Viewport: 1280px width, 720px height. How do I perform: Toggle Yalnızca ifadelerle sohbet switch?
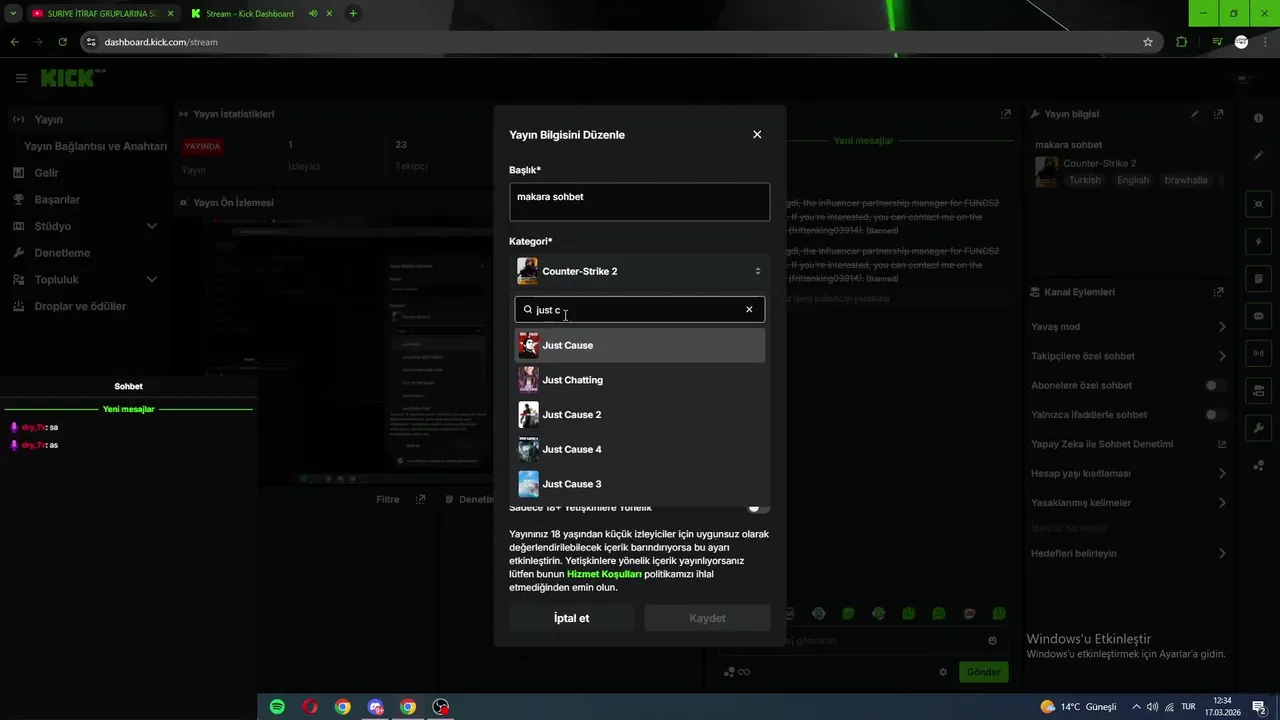pos(1214,414)
